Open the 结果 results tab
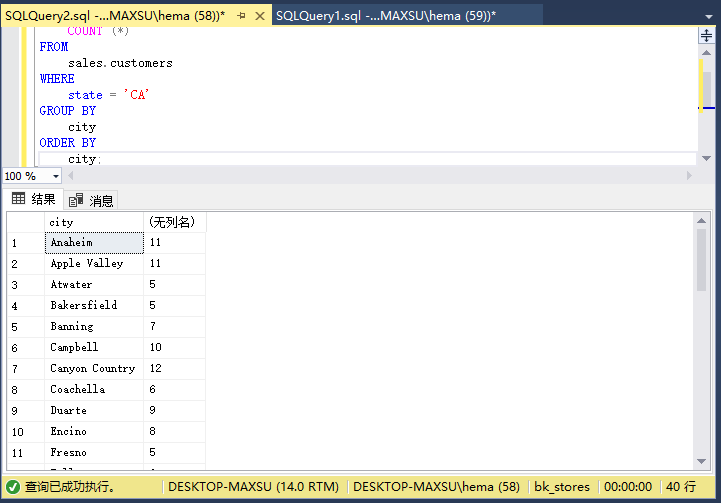Viewport: 721px width, 503px height. click(x=34, y=199)
